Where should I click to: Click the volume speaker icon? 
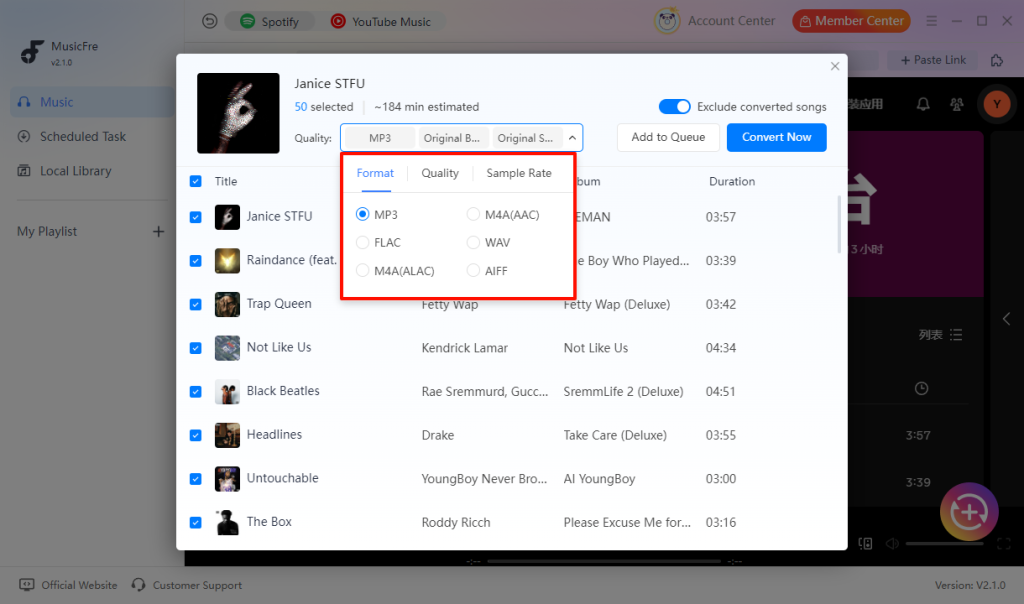click(x=892, y=543)
